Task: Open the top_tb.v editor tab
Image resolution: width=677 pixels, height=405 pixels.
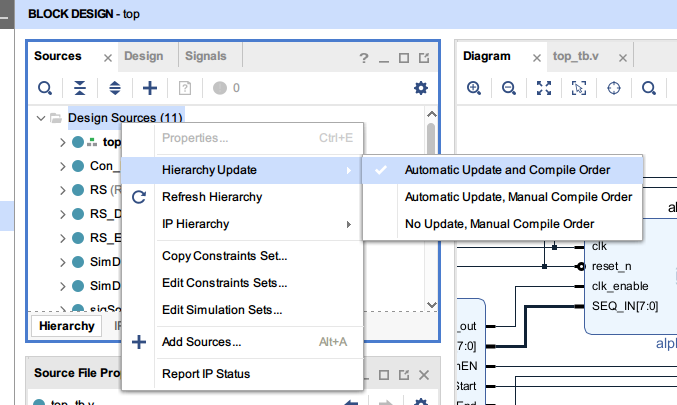Action: pyautogui.click(x=575, y=57)
